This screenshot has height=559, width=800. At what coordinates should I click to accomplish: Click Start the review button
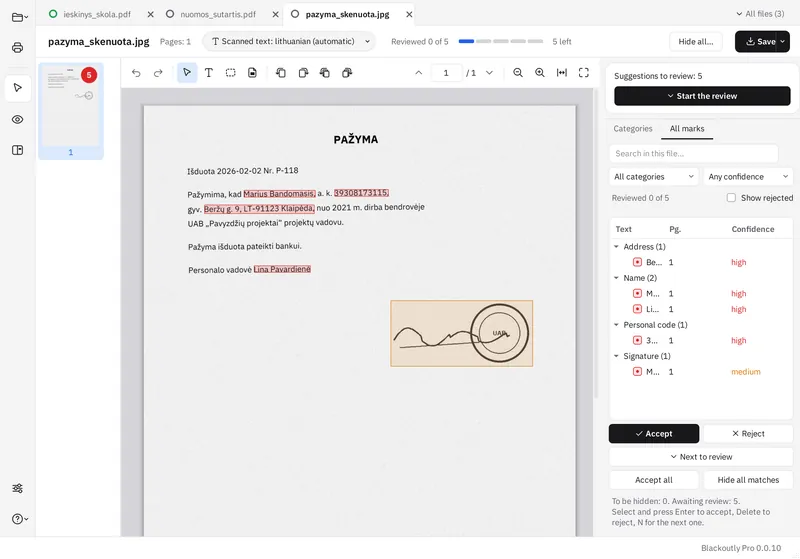702,96
